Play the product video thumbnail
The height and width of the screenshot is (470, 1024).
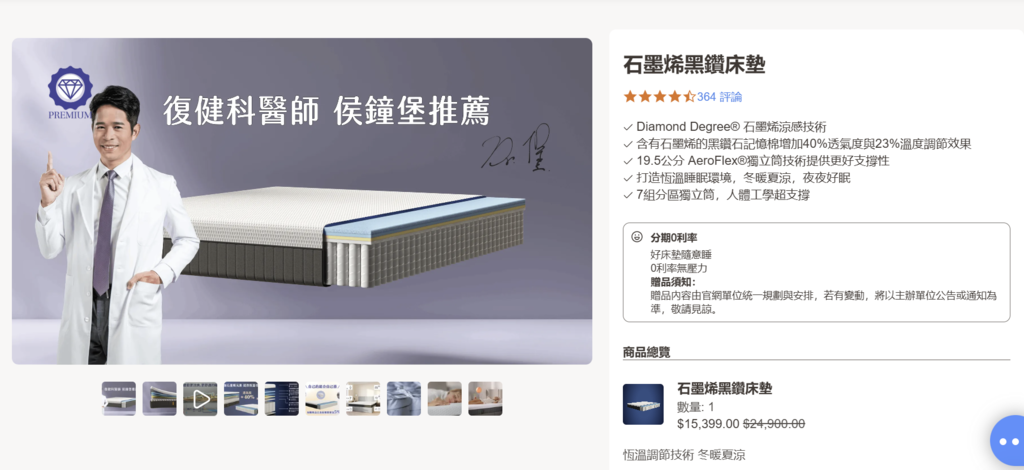(x=200, y=399)
